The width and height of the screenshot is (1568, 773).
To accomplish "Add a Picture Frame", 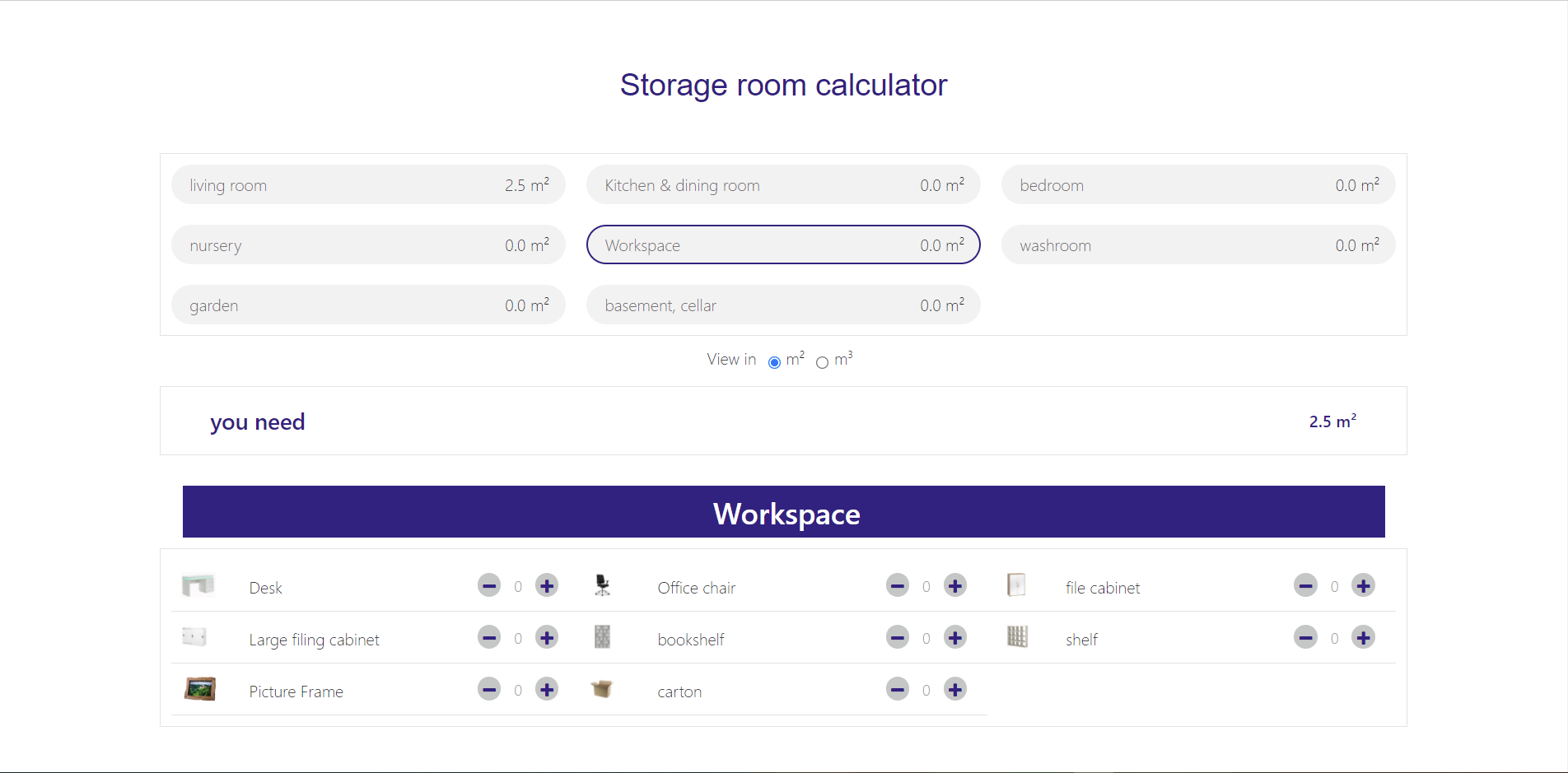I will click(x=547, y=690).
